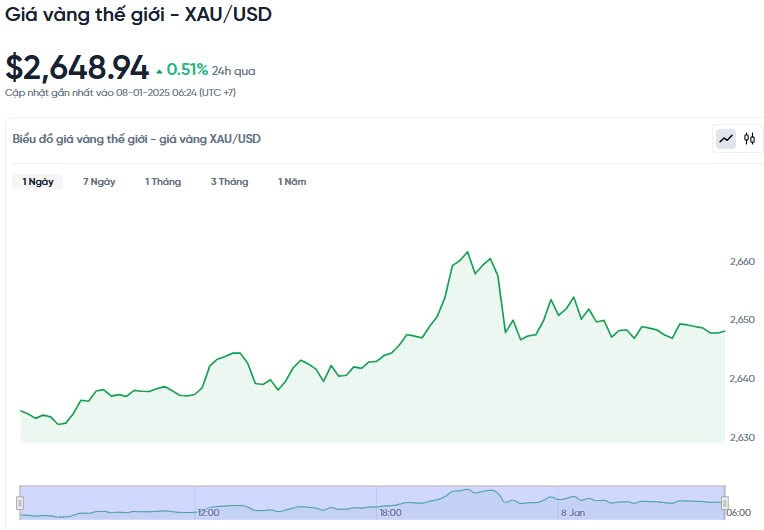The width and height of the screenshot is (764, 530).
Task: Click the 8 Jan marker on navigator
Action: point(572,512)
